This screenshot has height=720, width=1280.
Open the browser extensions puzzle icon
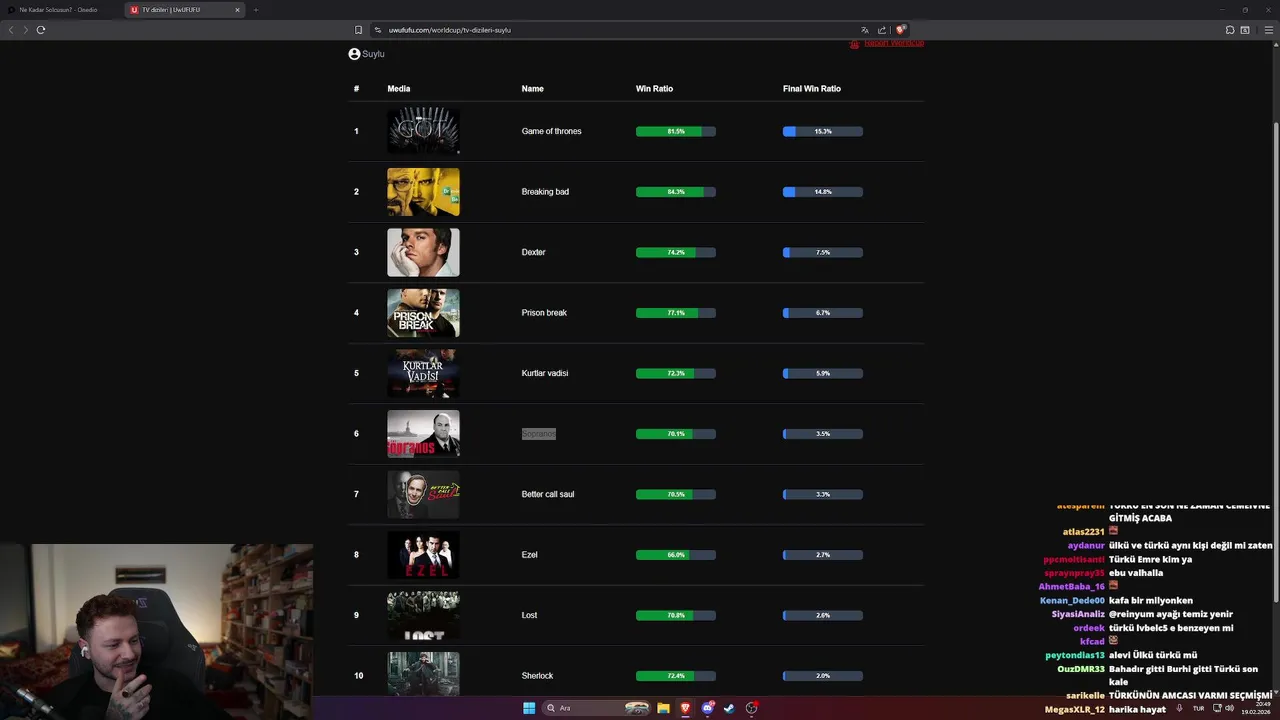(1230, 30)
